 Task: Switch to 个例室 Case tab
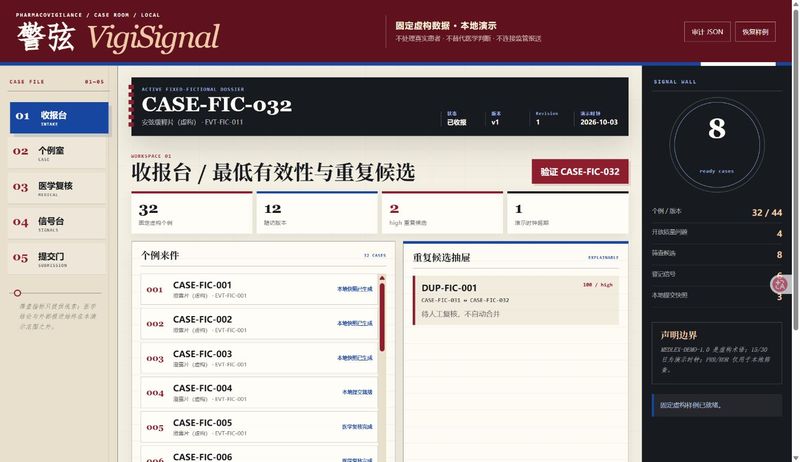coord(57,153)
